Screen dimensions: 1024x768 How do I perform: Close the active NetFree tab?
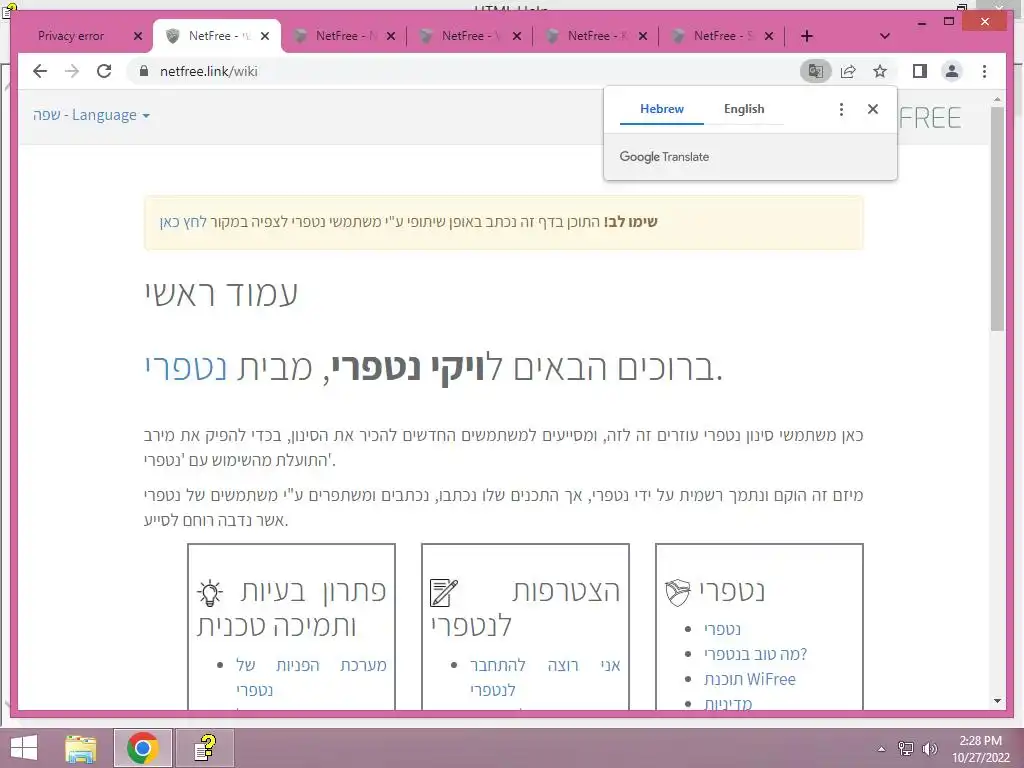coord(264,36)
